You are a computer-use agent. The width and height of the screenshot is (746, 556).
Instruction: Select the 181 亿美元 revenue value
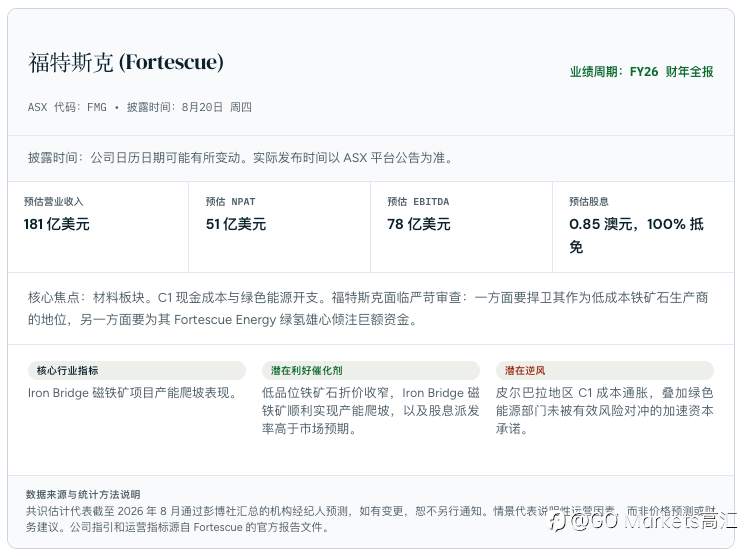pos(57,224)
